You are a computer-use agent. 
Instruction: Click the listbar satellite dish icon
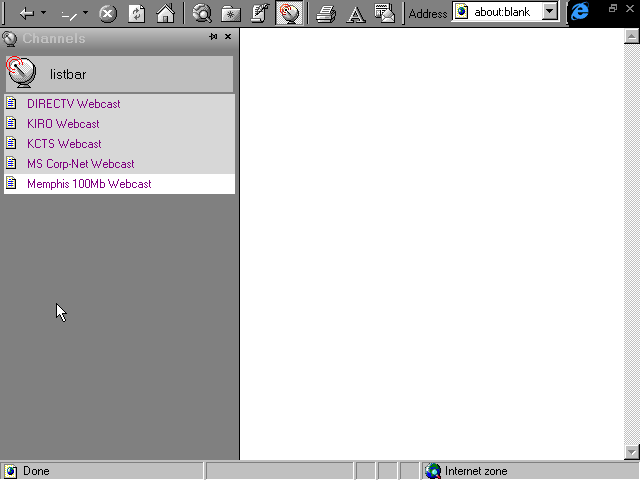point(22,73)
